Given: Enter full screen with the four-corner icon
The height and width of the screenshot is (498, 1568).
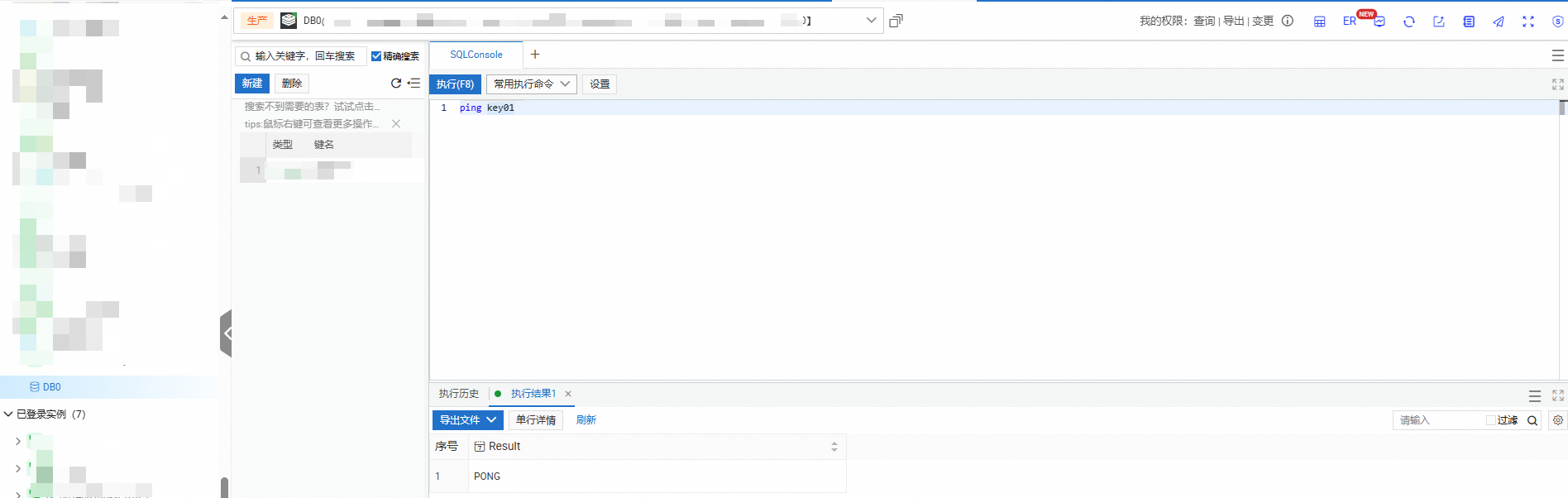Looking at the screenshot, I should [x=1528, y=22].
